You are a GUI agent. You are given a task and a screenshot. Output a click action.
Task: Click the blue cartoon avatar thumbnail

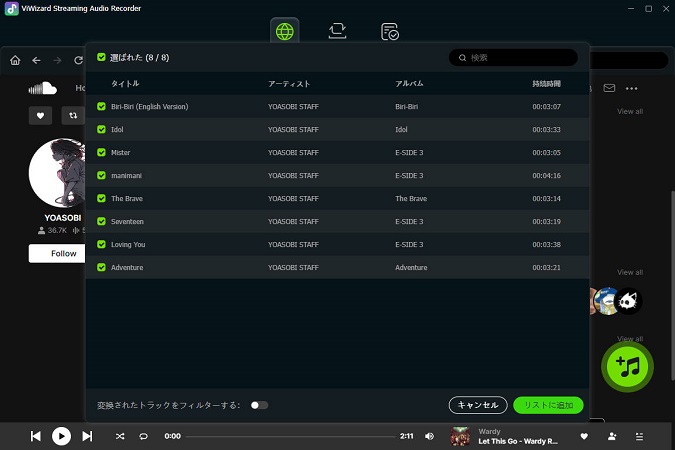pos(606,301)
